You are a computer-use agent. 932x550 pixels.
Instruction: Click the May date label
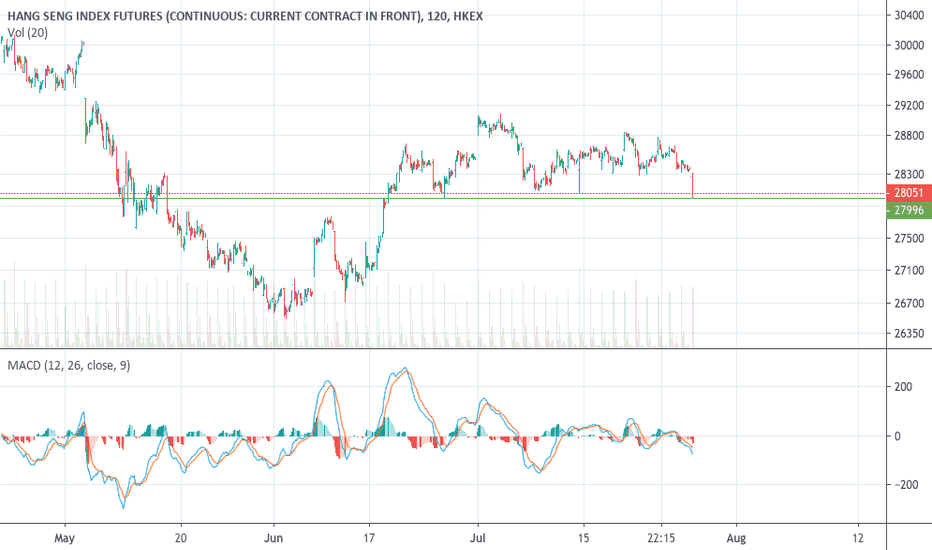click(64, 538)
